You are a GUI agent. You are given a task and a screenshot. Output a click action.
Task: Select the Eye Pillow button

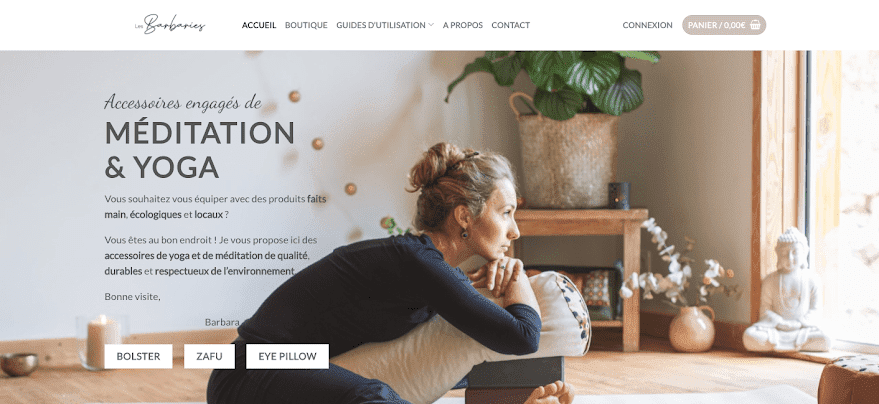click(288, 356)
